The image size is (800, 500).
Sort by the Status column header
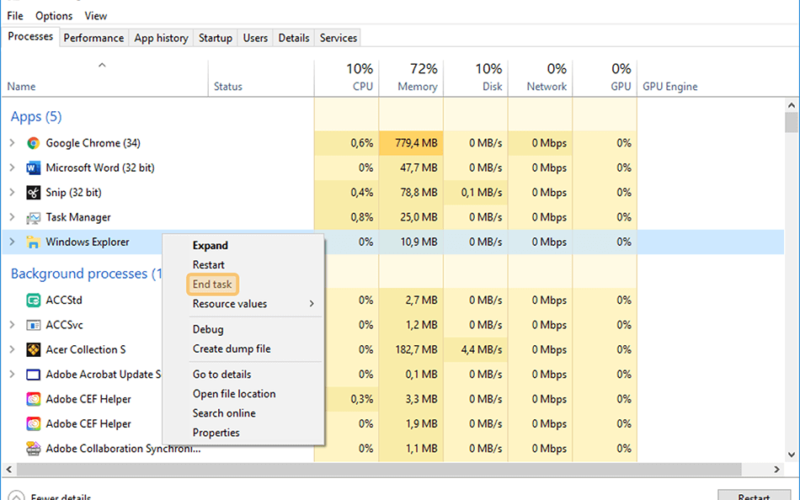click(x=261, y=78)
